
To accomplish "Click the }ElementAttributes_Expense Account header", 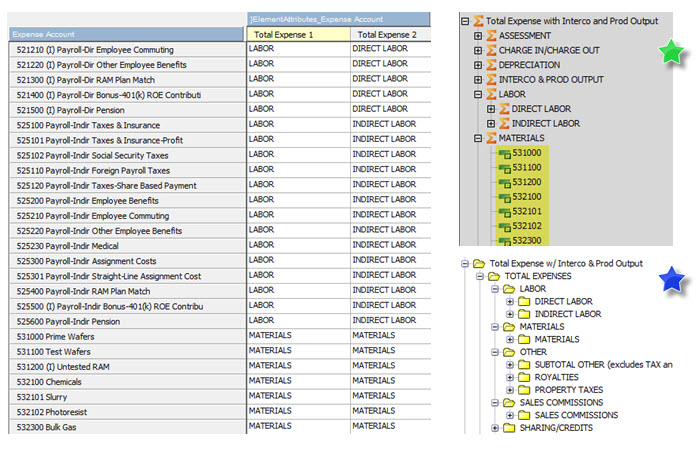I will 338,19.
